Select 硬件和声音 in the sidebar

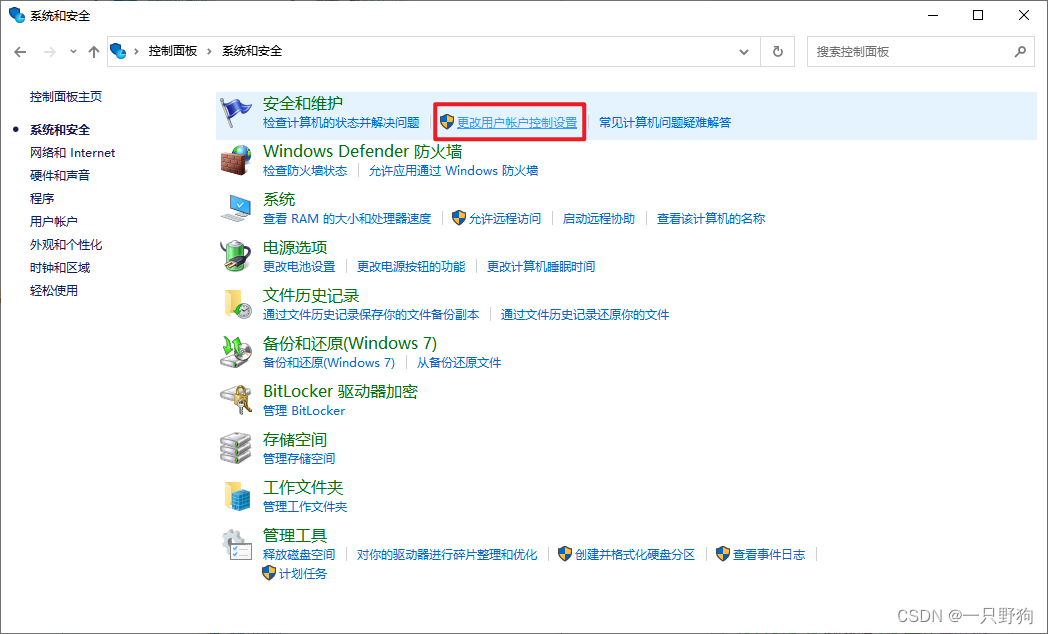59,176
